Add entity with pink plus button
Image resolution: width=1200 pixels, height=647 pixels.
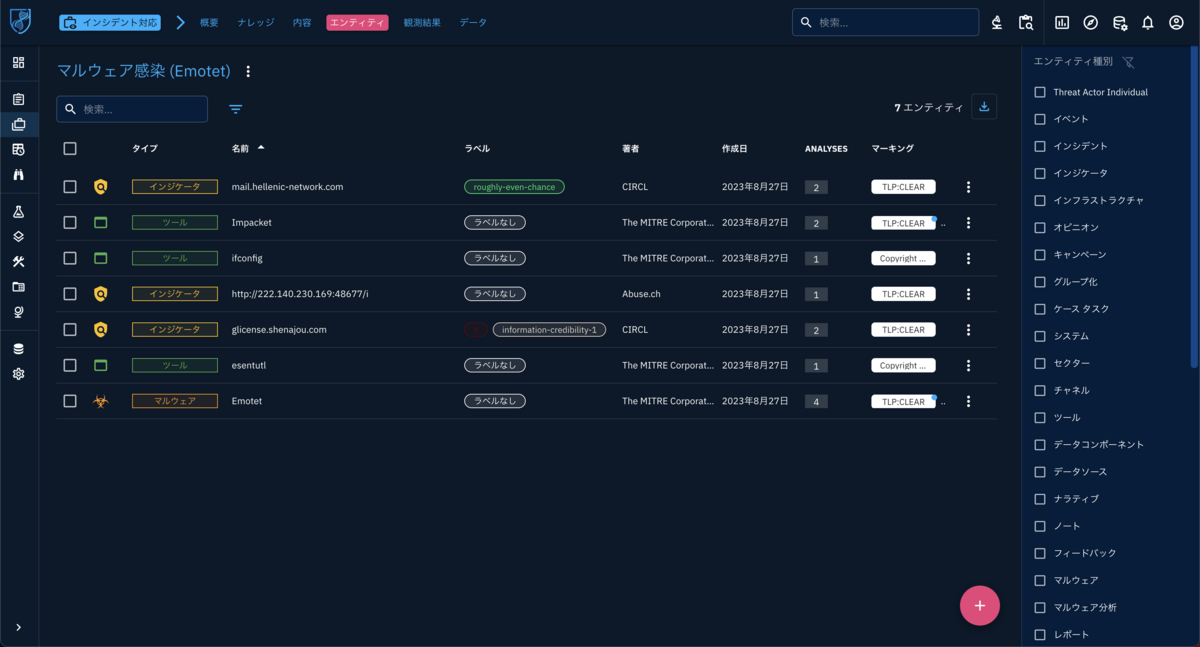pyautogui.click(x=980, y=606)
